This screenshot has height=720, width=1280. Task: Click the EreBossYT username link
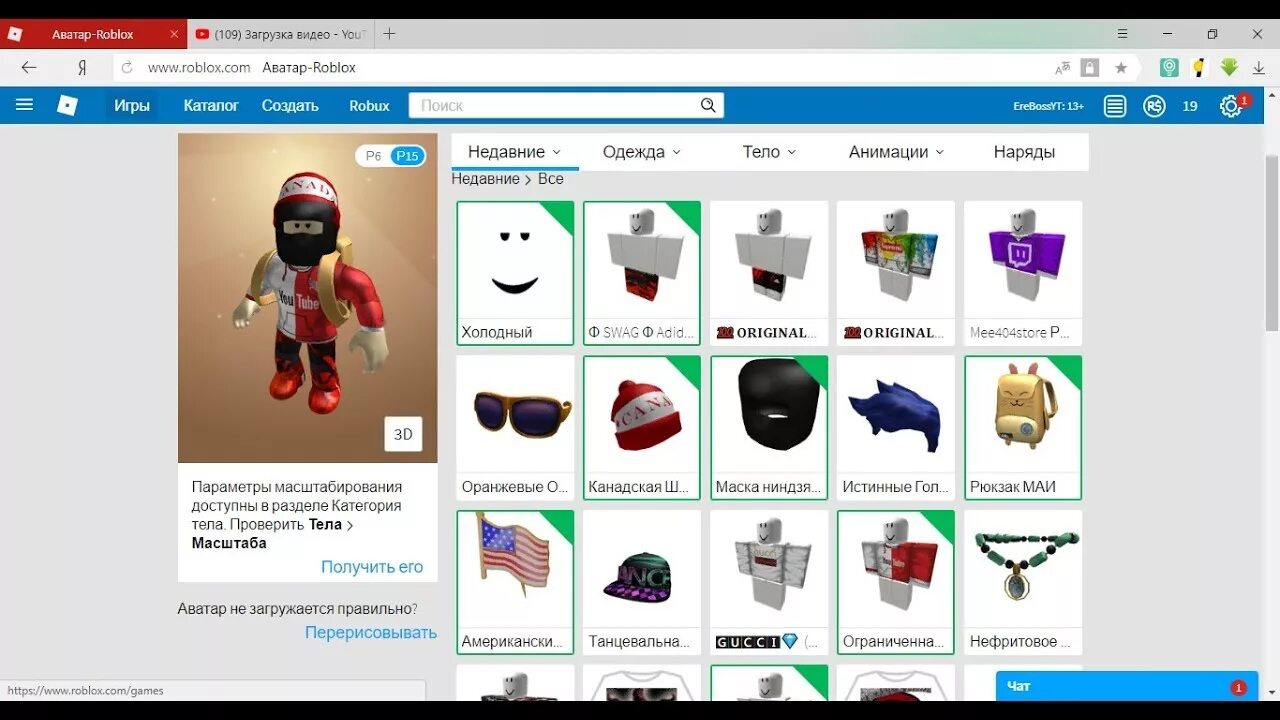coord(1048,106)
